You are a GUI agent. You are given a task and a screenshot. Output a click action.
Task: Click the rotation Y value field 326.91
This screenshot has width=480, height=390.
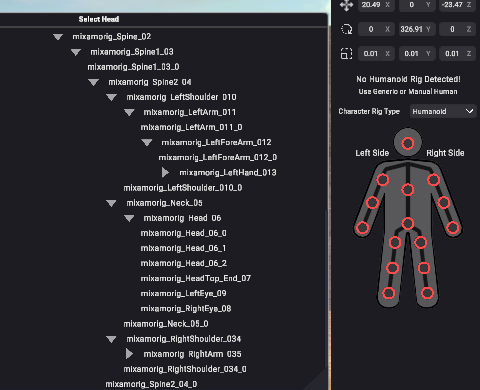415,29
